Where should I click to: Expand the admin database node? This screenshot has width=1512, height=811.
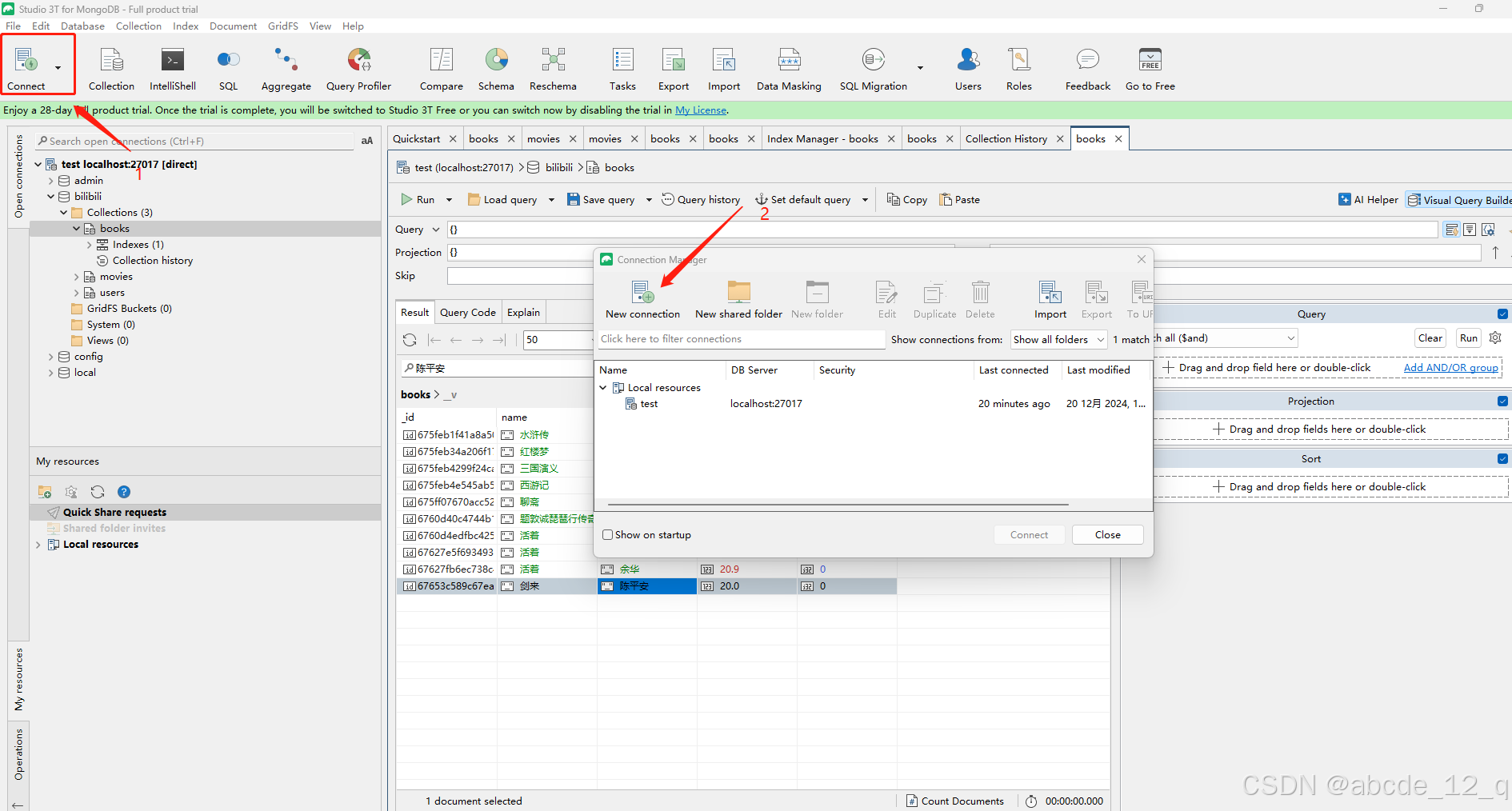click(50, 181)
